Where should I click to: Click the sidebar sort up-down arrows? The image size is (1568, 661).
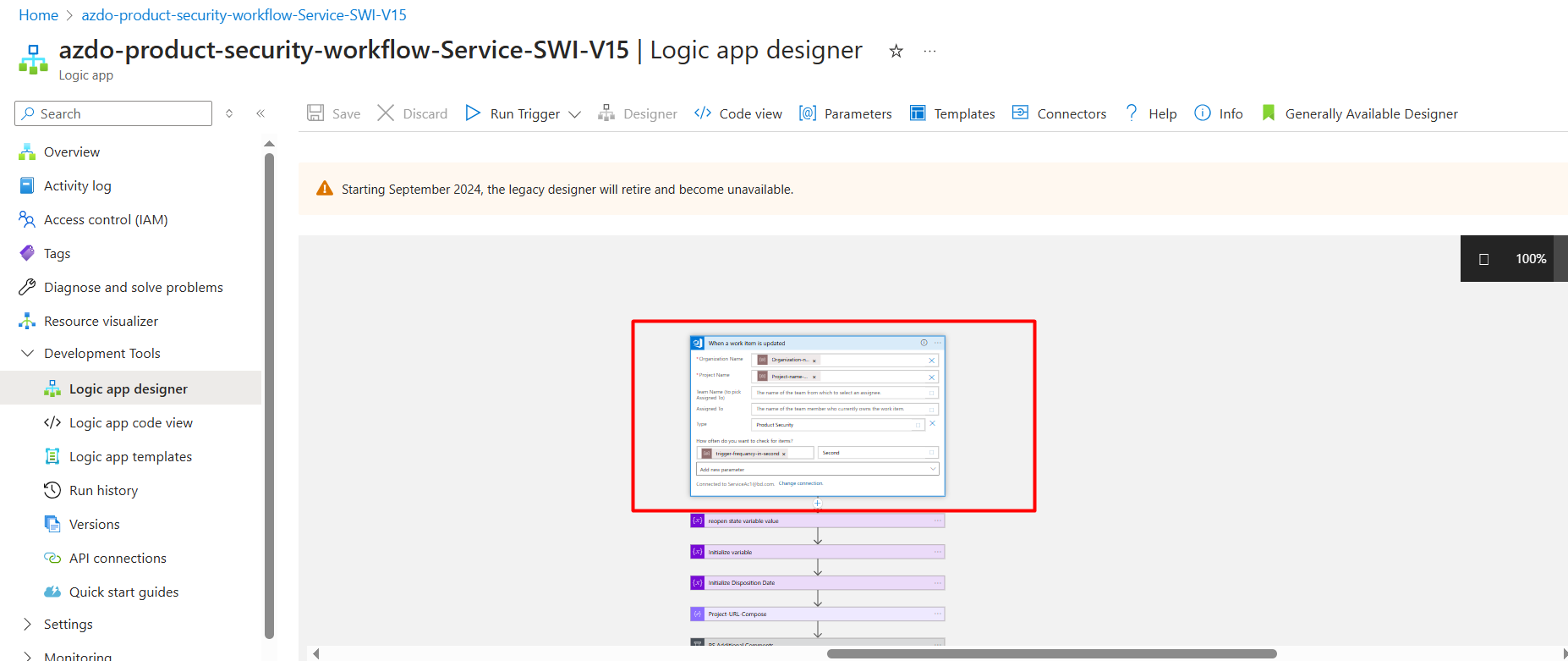(229, 113)
